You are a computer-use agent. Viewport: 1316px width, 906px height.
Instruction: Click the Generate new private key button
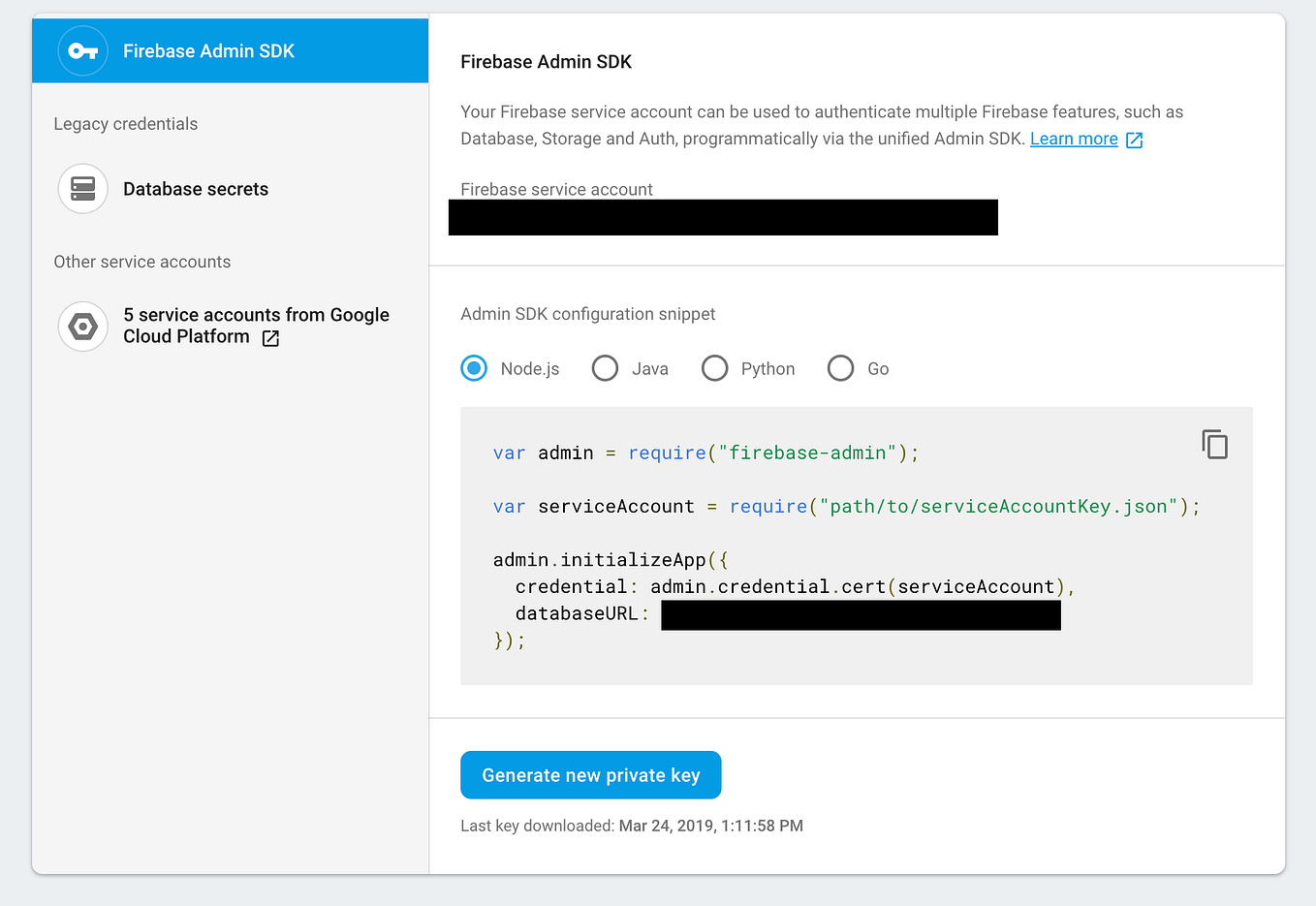590,774
